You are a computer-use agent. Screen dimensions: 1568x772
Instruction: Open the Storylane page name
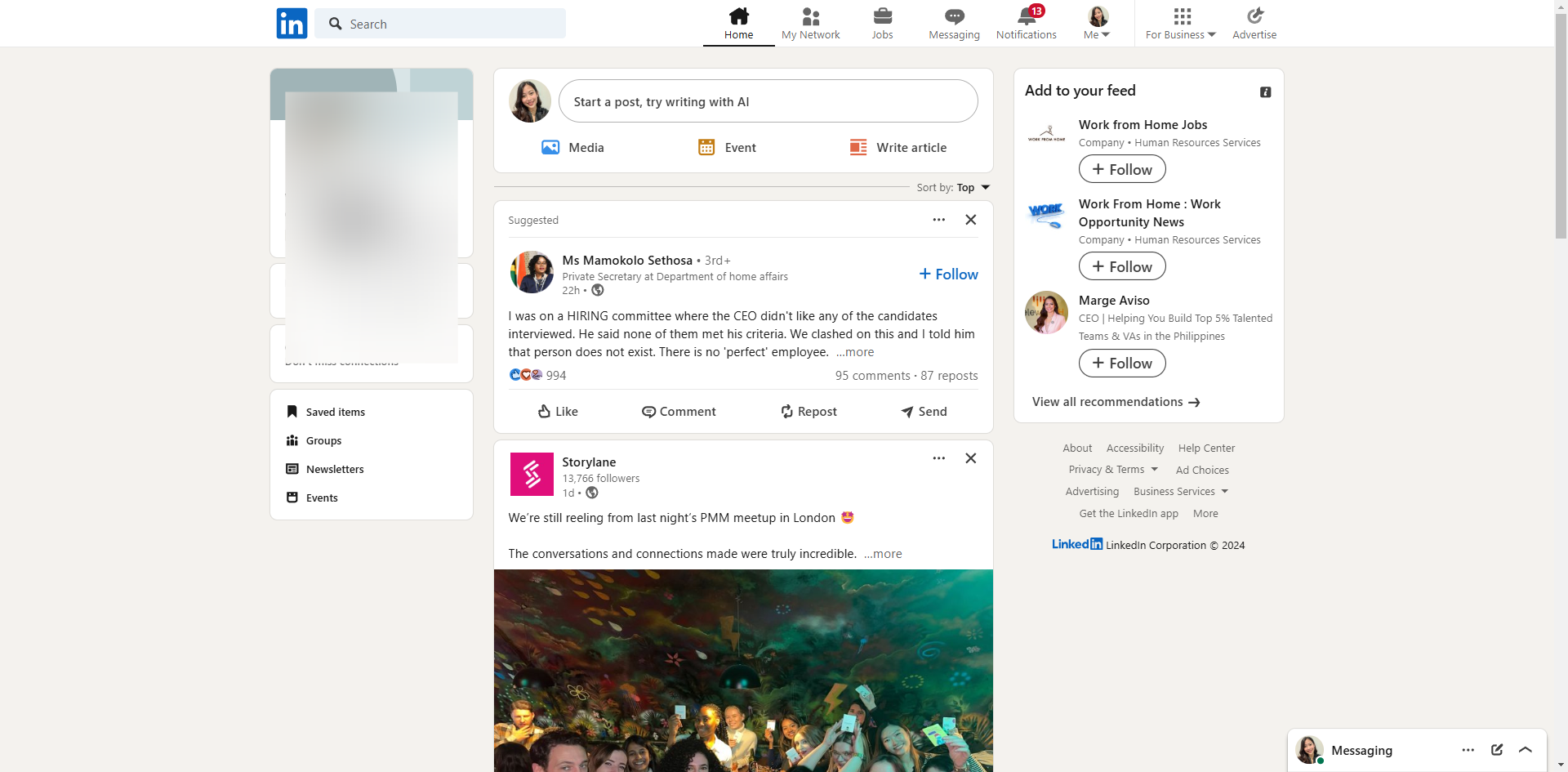[x=589, y=462]
